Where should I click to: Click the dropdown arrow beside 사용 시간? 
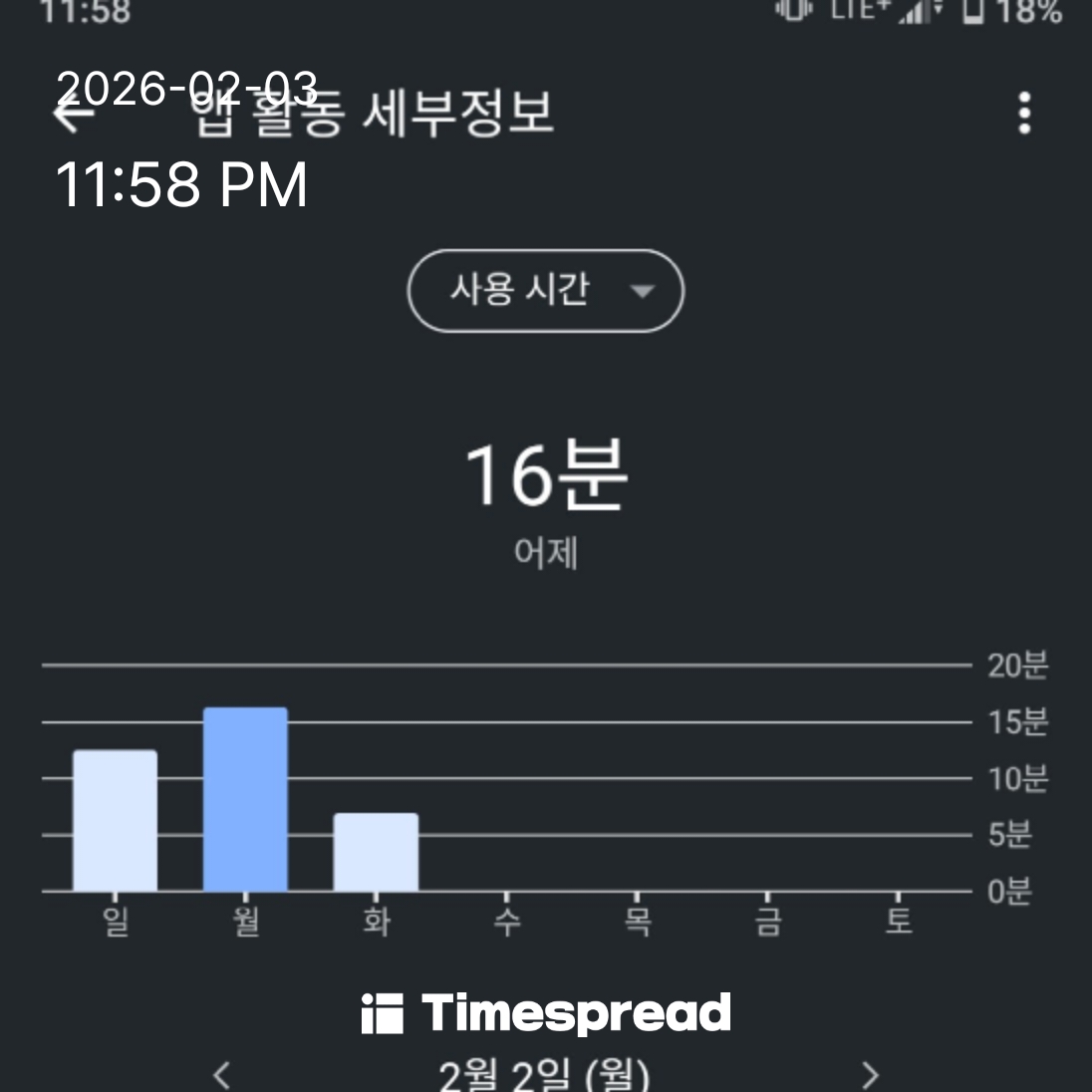coord(643,291)
